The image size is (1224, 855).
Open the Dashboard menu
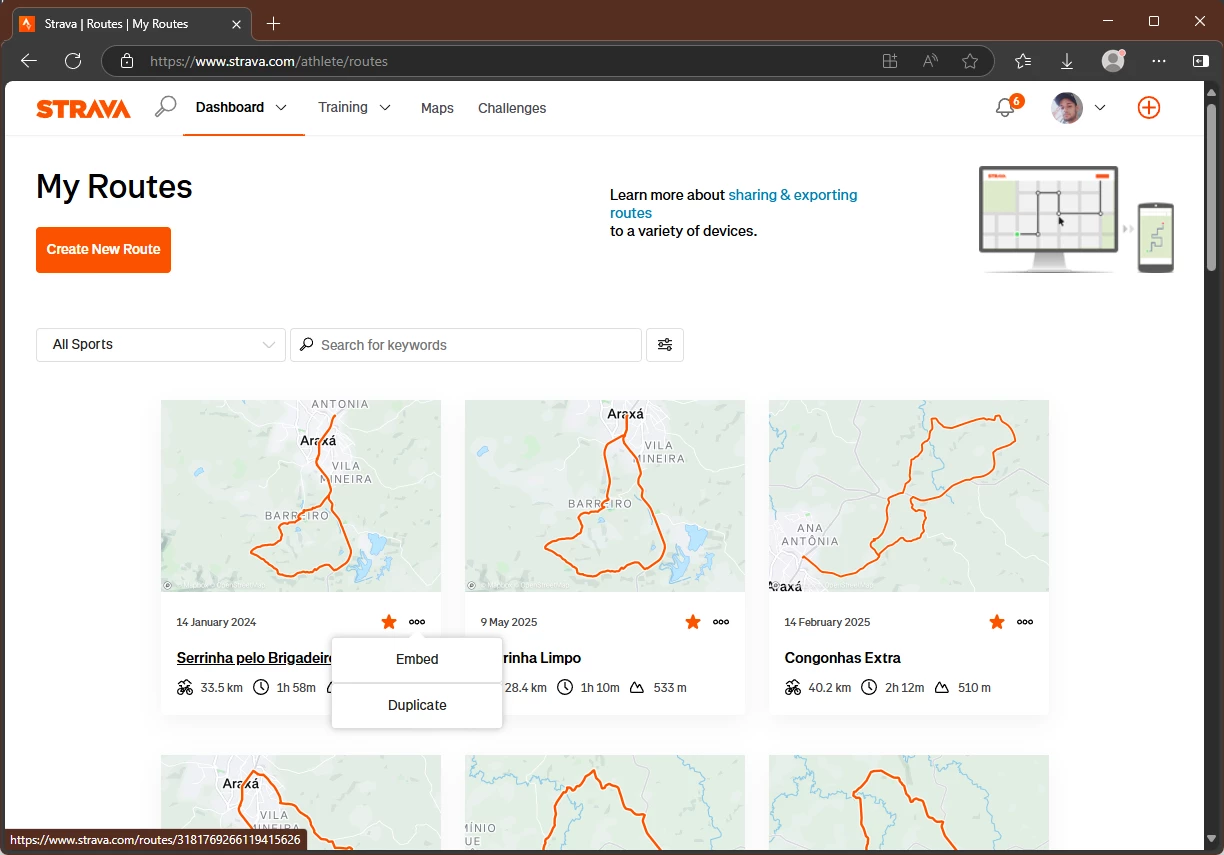230,107
